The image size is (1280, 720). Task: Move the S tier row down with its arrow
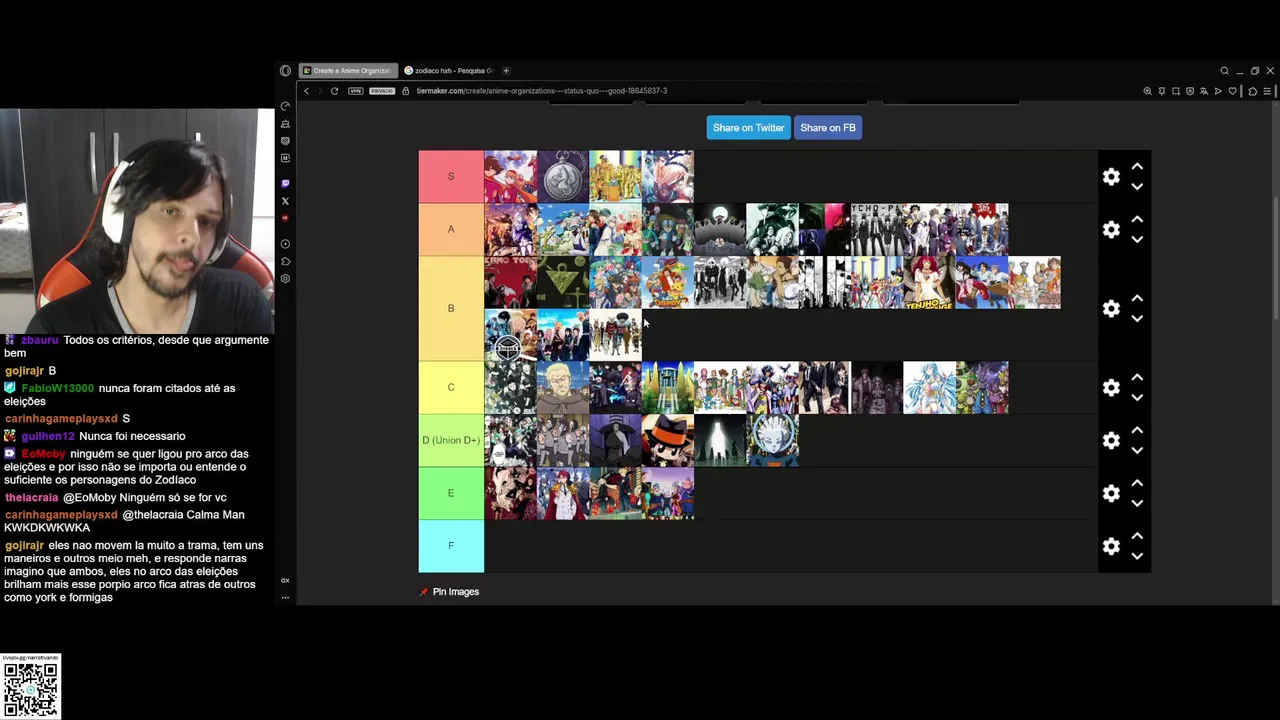1137,187
